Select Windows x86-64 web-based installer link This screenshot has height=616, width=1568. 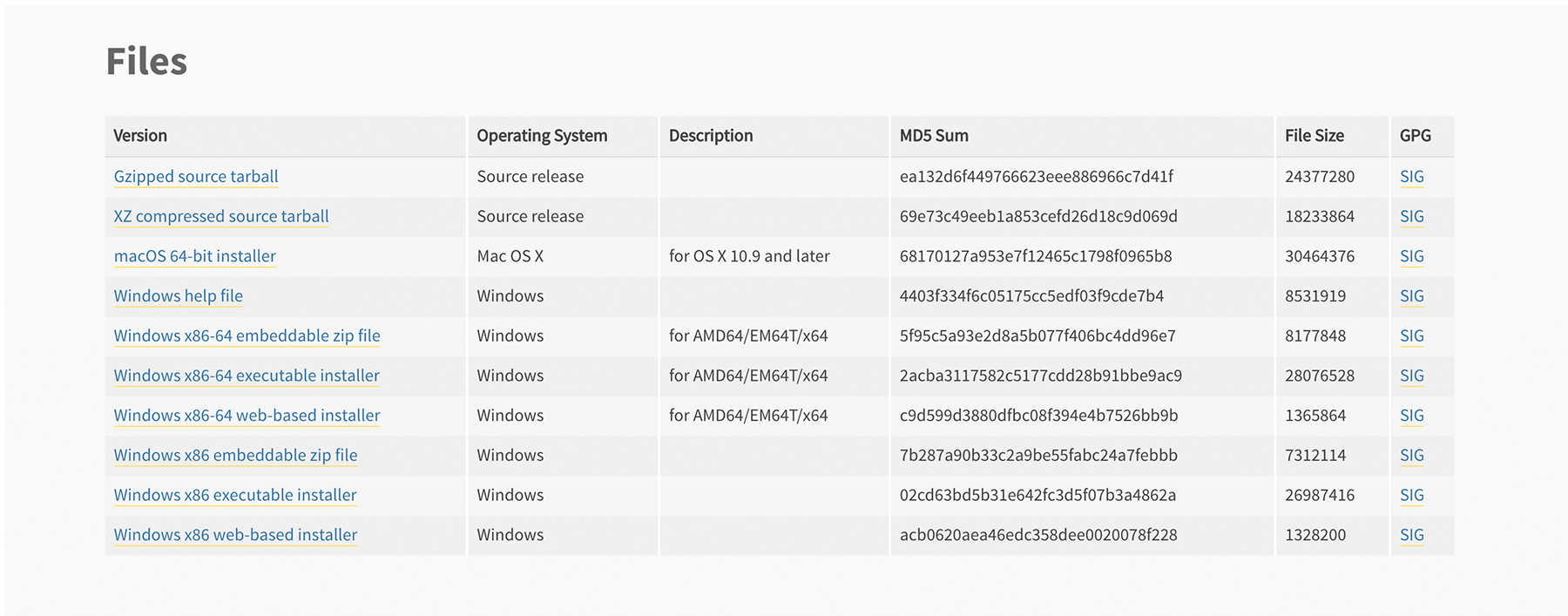247,416
